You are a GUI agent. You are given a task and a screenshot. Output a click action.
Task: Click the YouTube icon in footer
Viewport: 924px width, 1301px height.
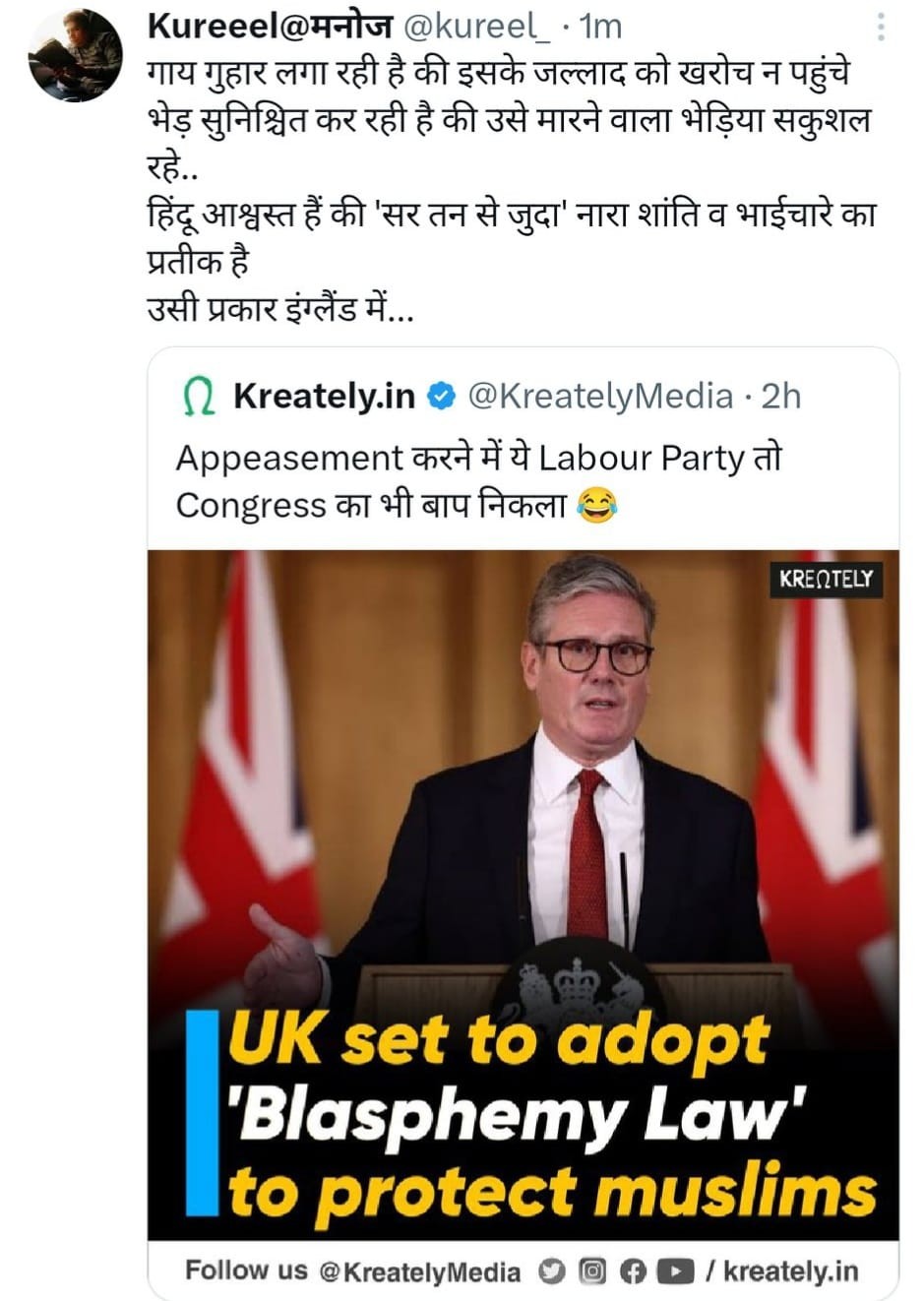[674, 1271]
